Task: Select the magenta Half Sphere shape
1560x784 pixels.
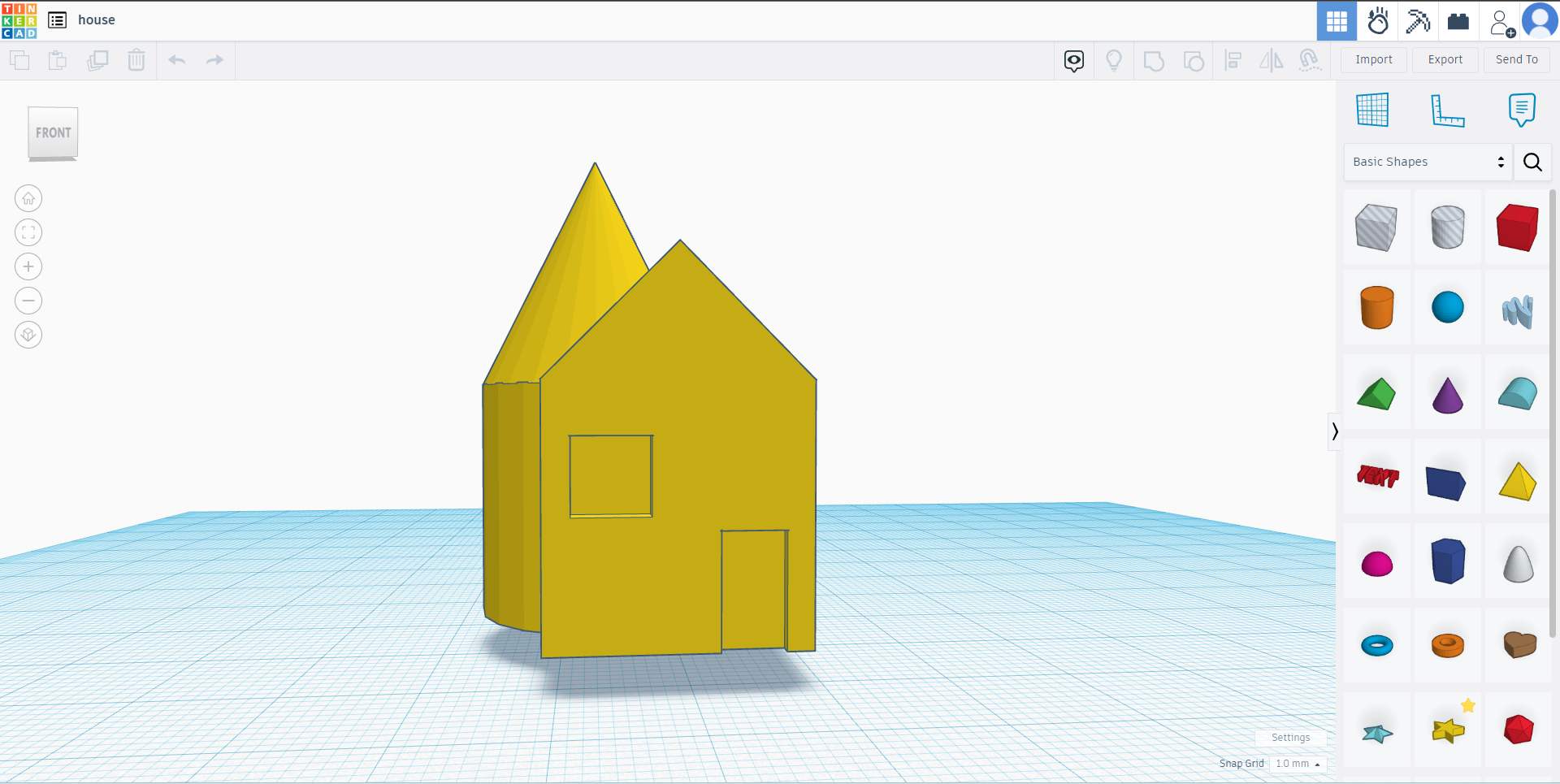Action: click(x=1376, y=563)
